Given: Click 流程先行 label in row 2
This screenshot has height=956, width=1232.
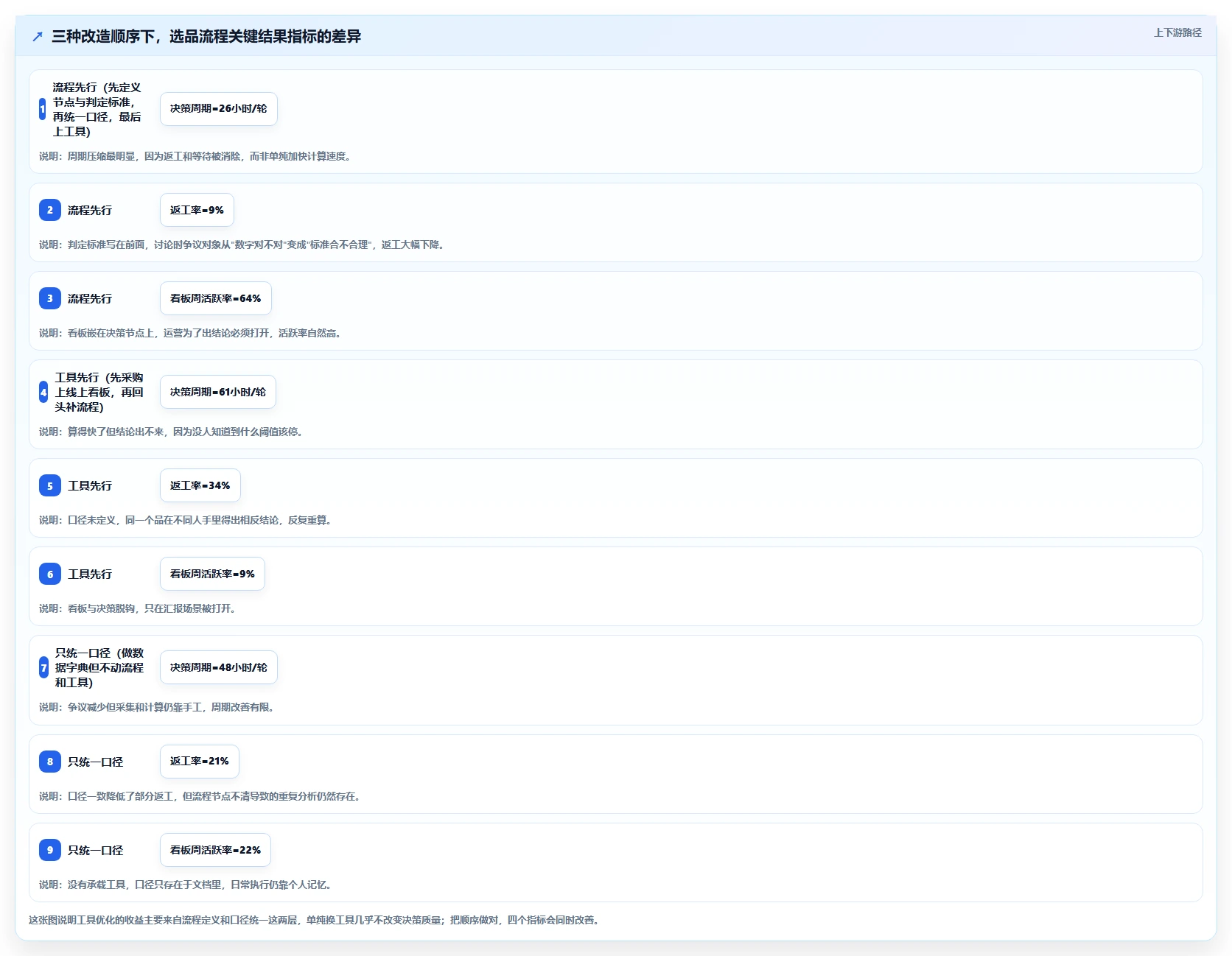Looking at the screenshot, I should pos(90,210).
